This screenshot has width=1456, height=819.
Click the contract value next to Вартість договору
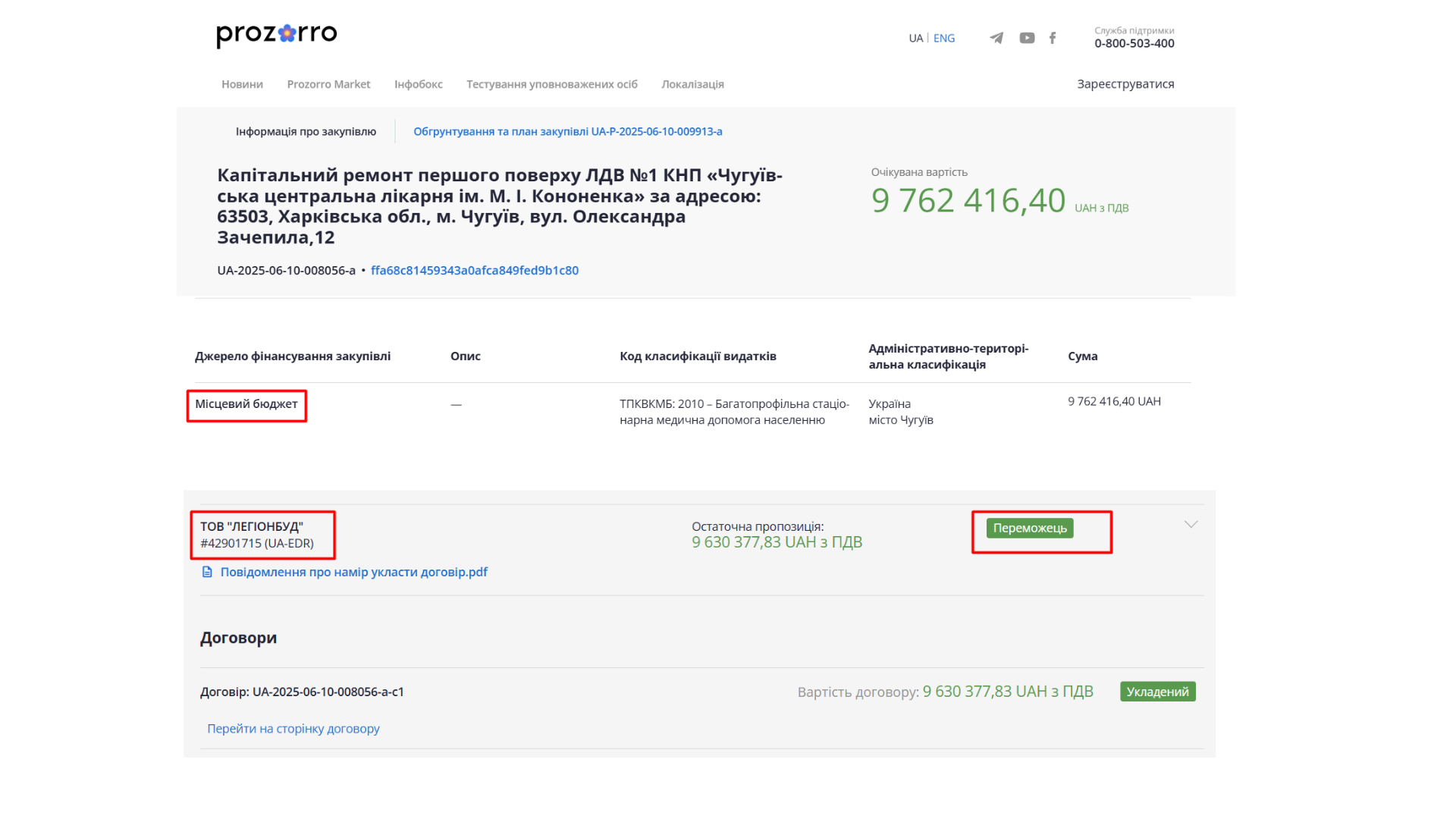tap(1008, 692)
